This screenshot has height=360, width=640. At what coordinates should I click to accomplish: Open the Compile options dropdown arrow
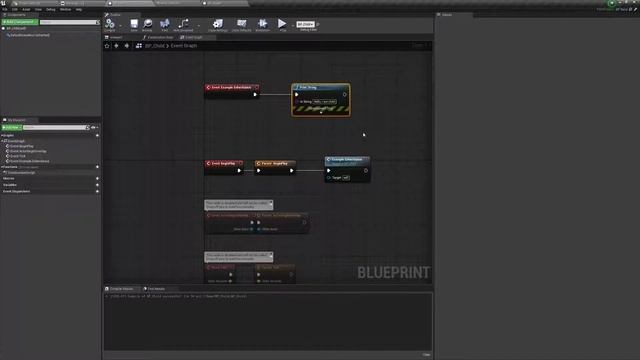[x=120, y=26]
